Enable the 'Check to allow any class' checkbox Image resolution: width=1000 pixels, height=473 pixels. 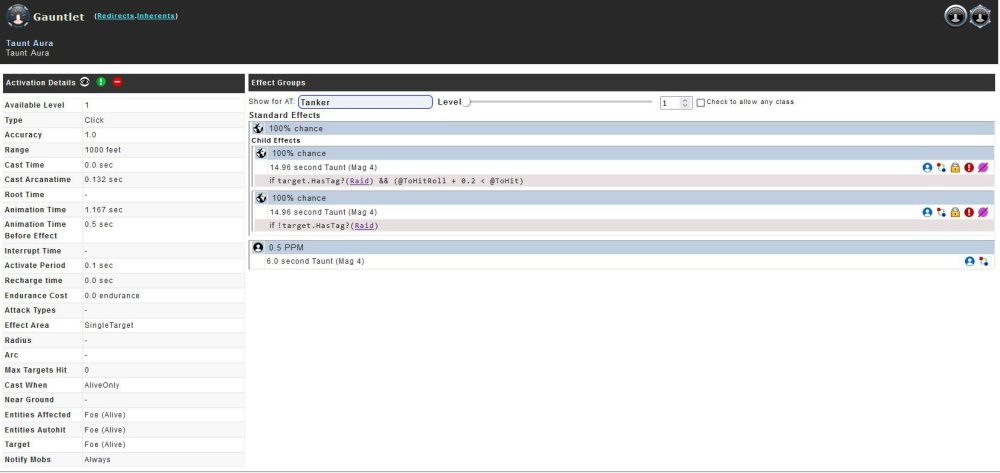[x=701, y=102]
